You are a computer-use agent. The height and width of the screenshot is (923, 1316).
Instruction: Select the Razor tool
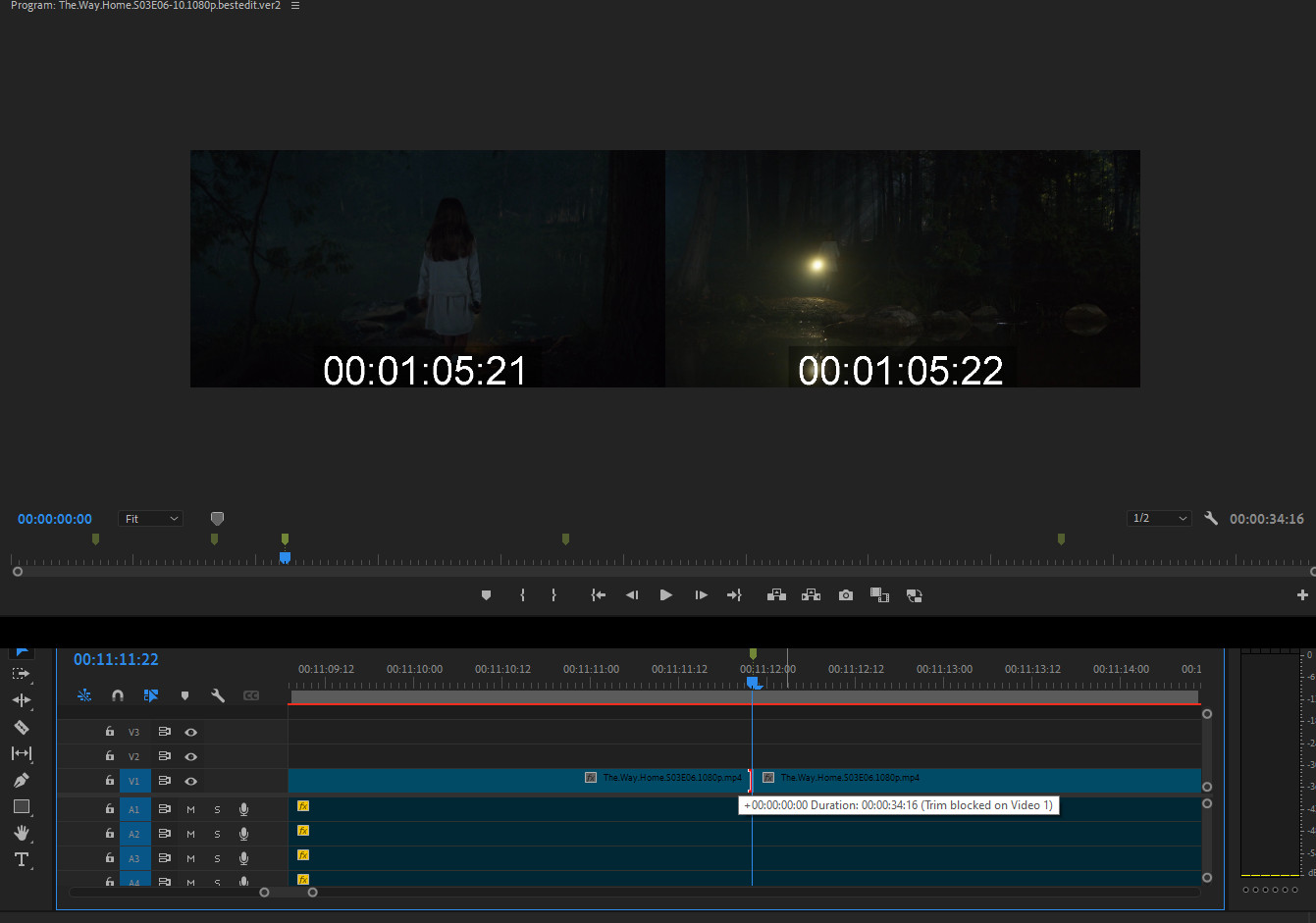pyautogui.click(x=21, y=727)
